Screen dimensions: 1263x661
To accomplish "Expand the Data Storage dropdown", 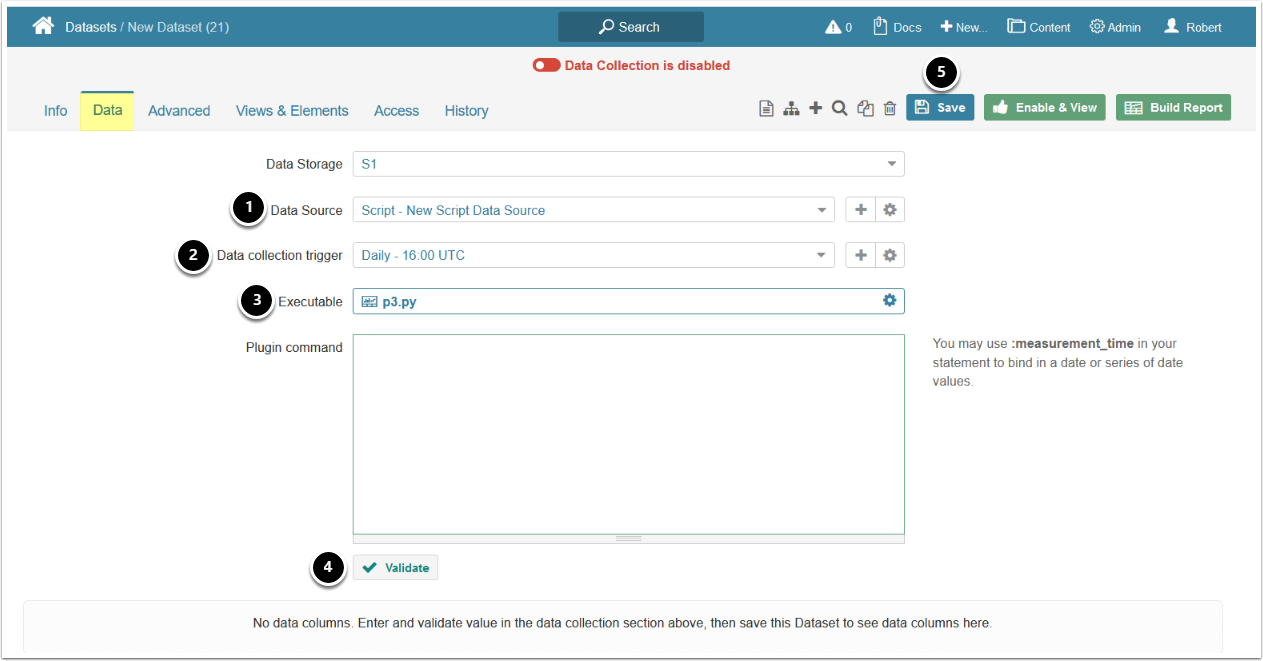I will (628, 164).
